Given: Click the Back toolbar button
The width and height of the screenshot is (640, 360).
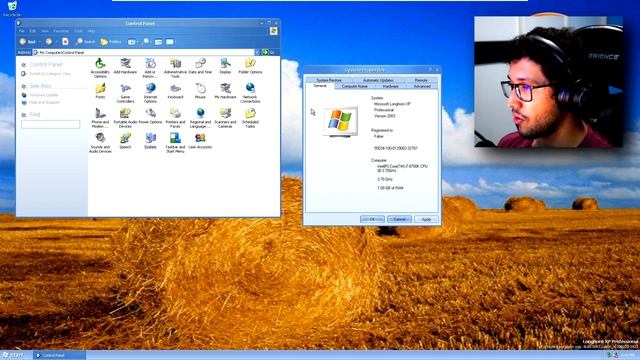Looking at the screenshot, I should point(27,42).
